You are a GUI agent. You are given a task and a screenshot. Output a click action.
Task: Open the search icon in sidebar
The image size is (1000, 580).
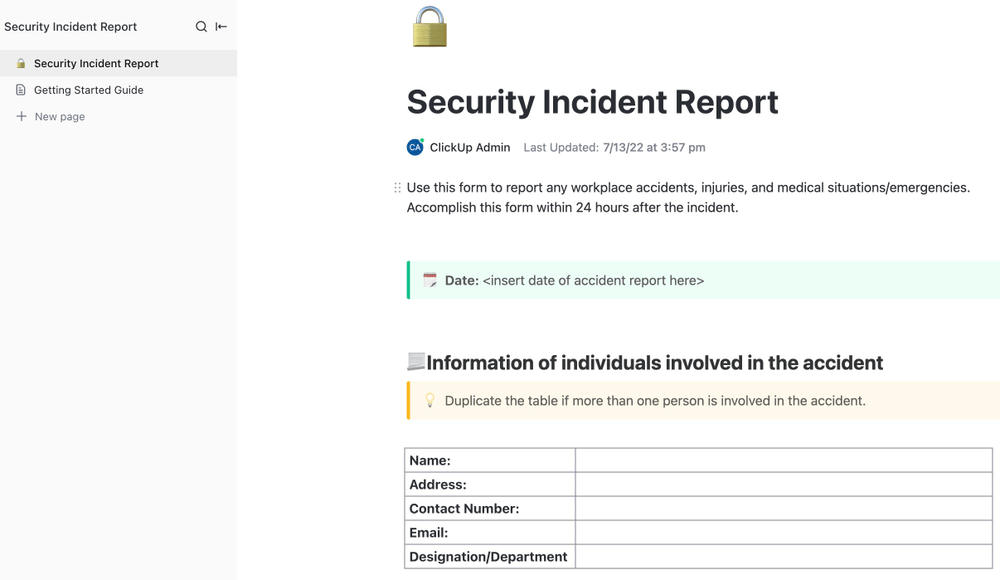point(201,27)
